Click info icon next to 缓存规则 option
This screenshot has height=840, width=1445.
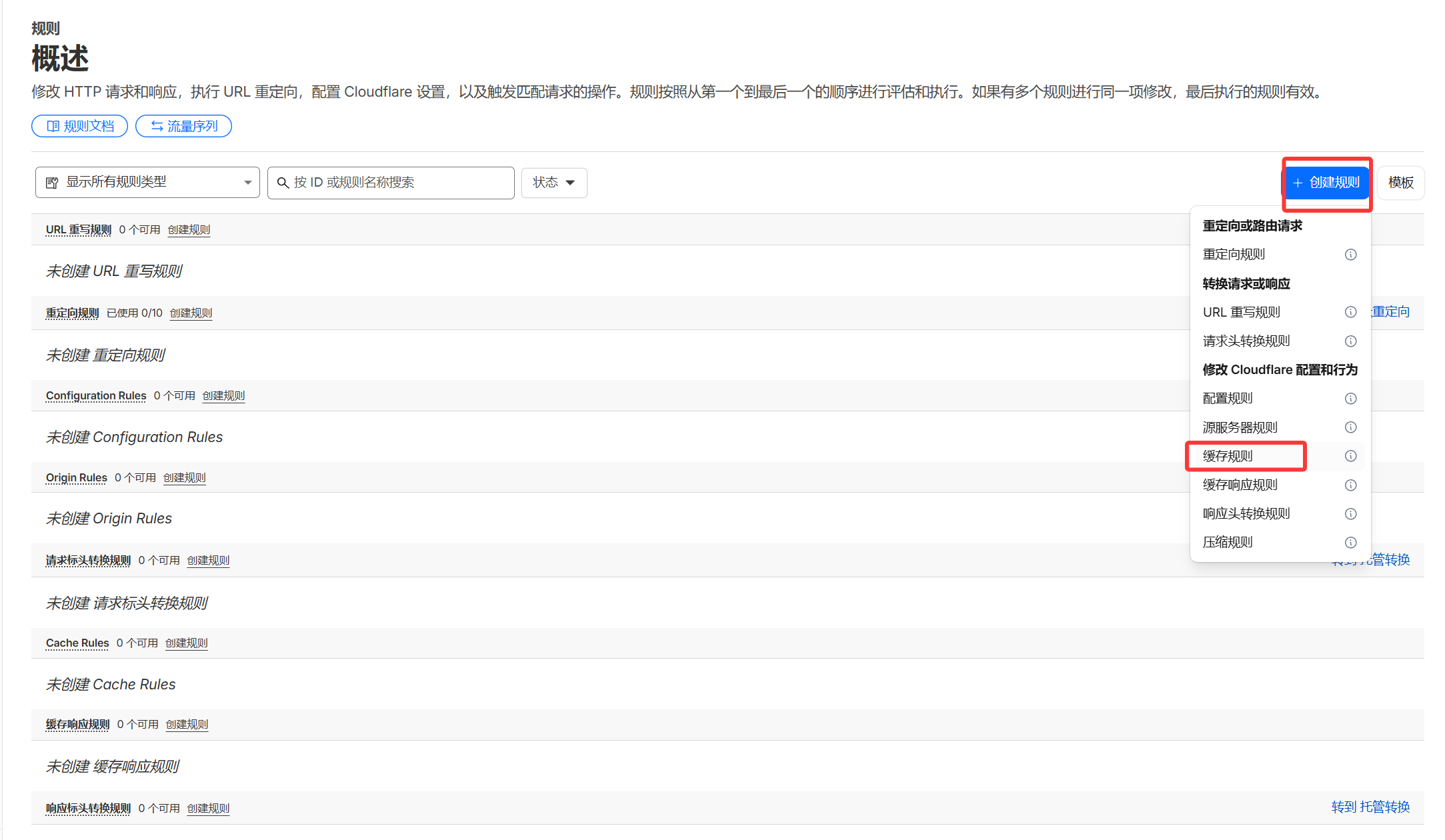coord(1350,456)
